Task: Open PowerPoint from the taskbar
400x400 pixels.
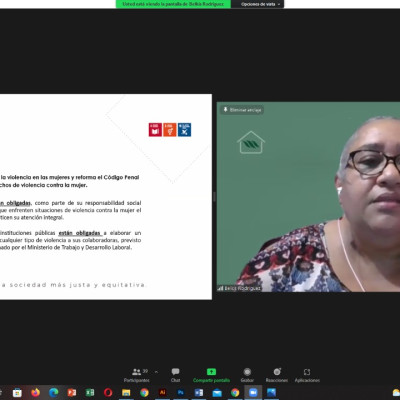Action: click(x=72, y=393)
